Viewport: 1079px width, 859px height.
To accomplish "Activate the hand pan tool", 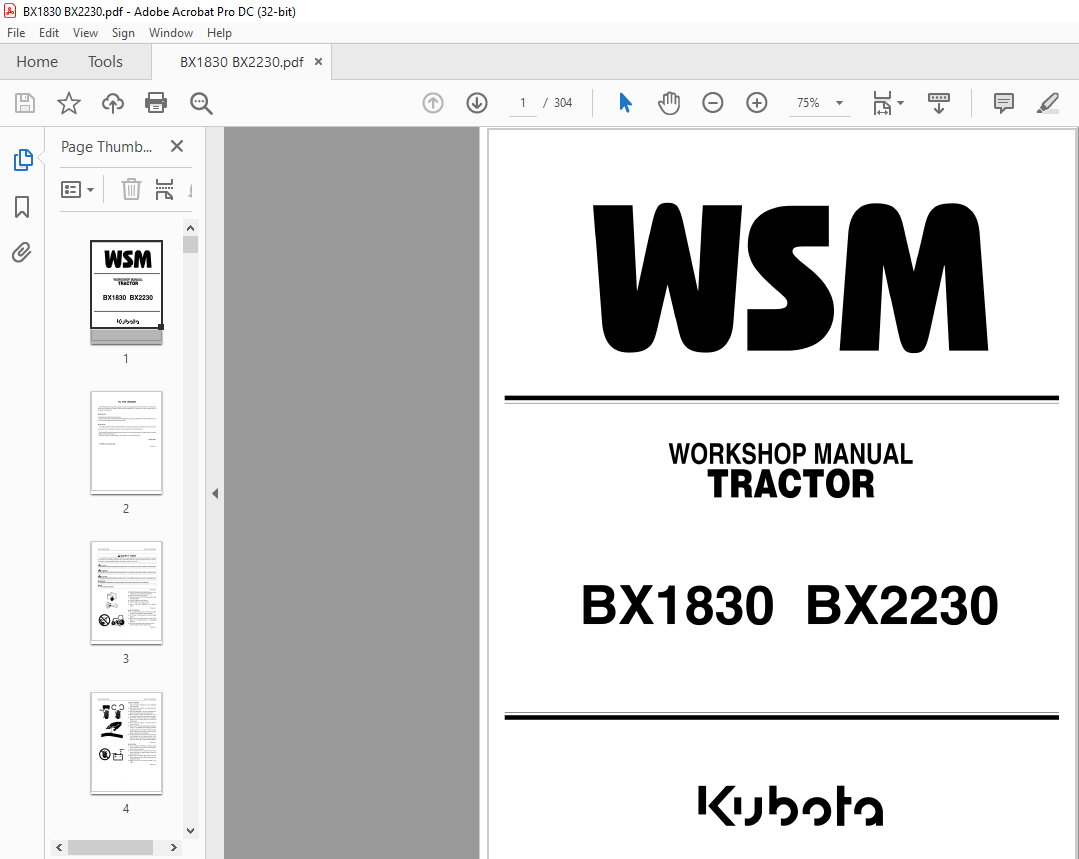I will click(669, 103).
